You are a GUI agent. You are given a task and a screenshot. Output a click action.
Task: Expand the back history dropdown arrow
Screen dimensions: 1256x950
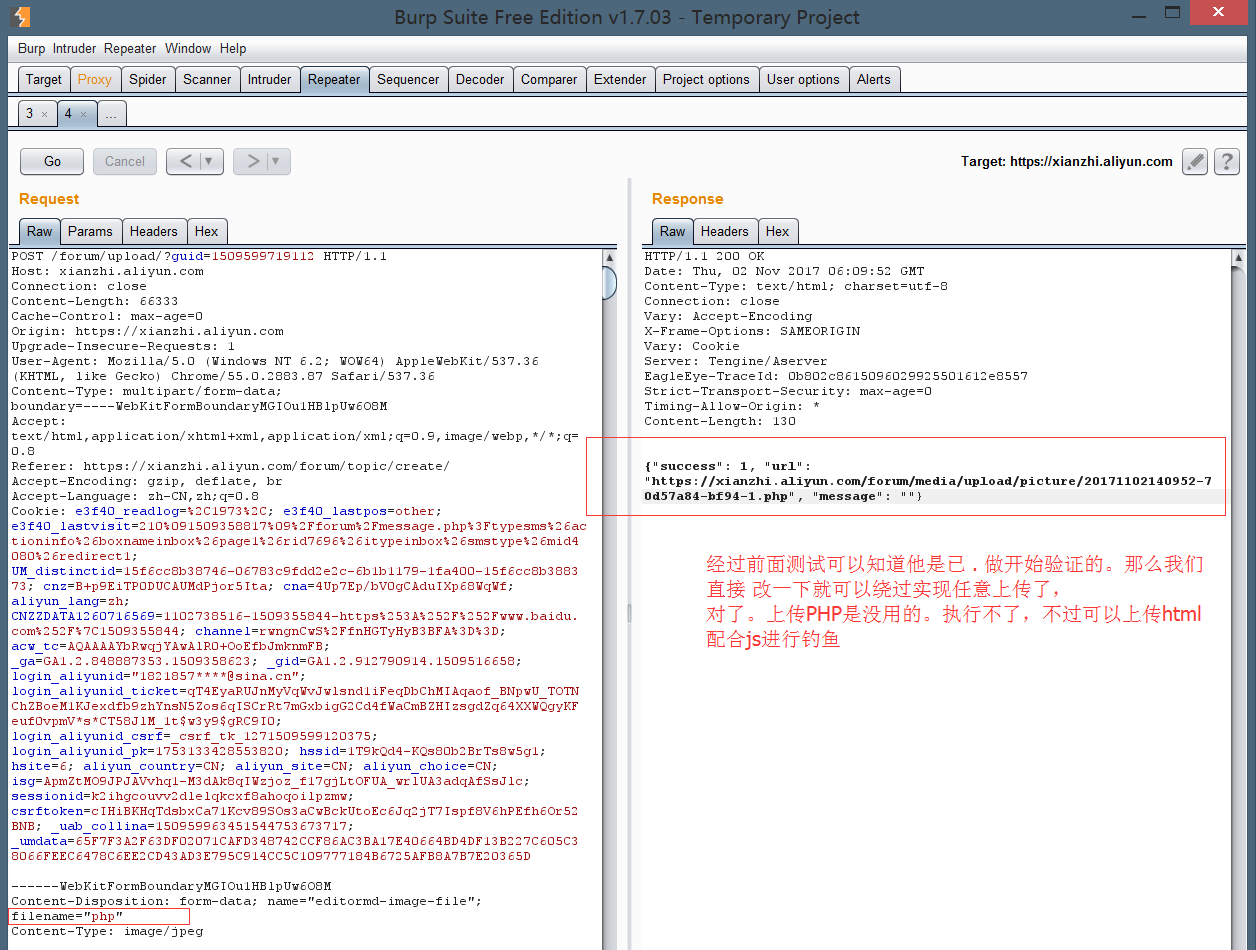tap(210, 161)
